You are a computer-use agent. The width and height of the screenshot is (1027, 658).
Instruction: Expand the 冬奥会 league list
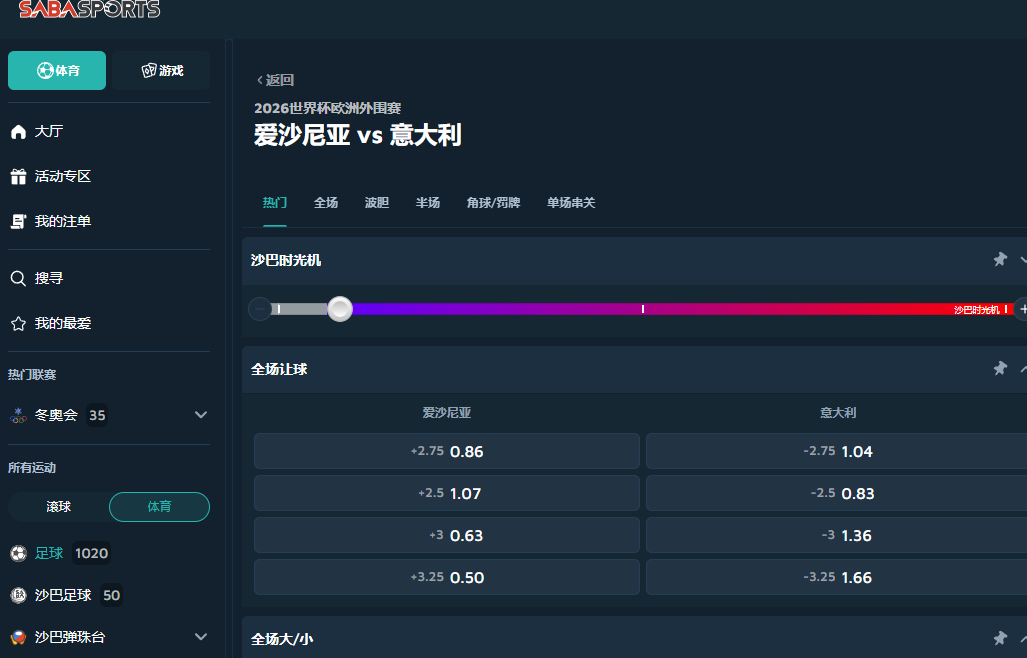[x=200, y=415]
